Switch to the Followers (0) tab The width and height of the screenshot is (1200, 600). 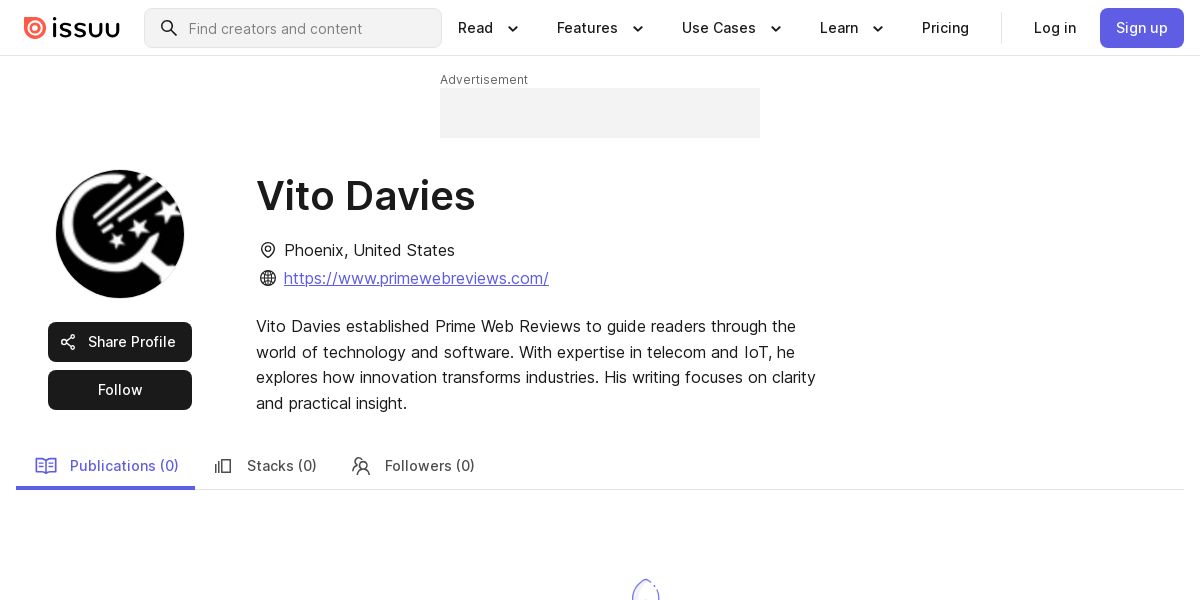[x=414, y=466]
